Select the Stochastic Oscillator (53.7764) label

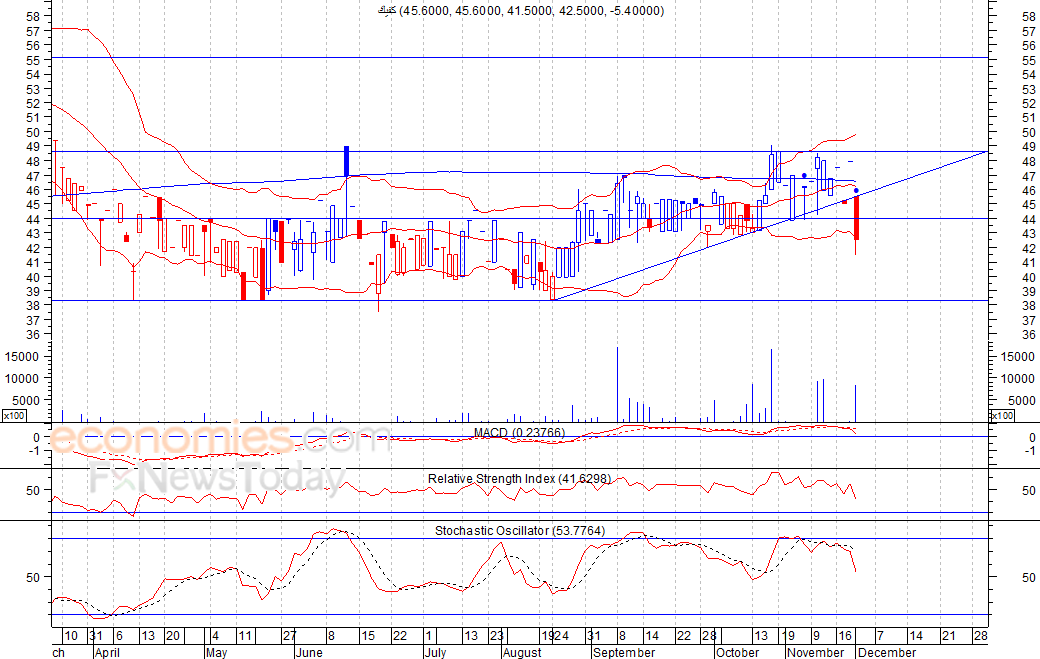pyautogui.click(x=520, y=530)
